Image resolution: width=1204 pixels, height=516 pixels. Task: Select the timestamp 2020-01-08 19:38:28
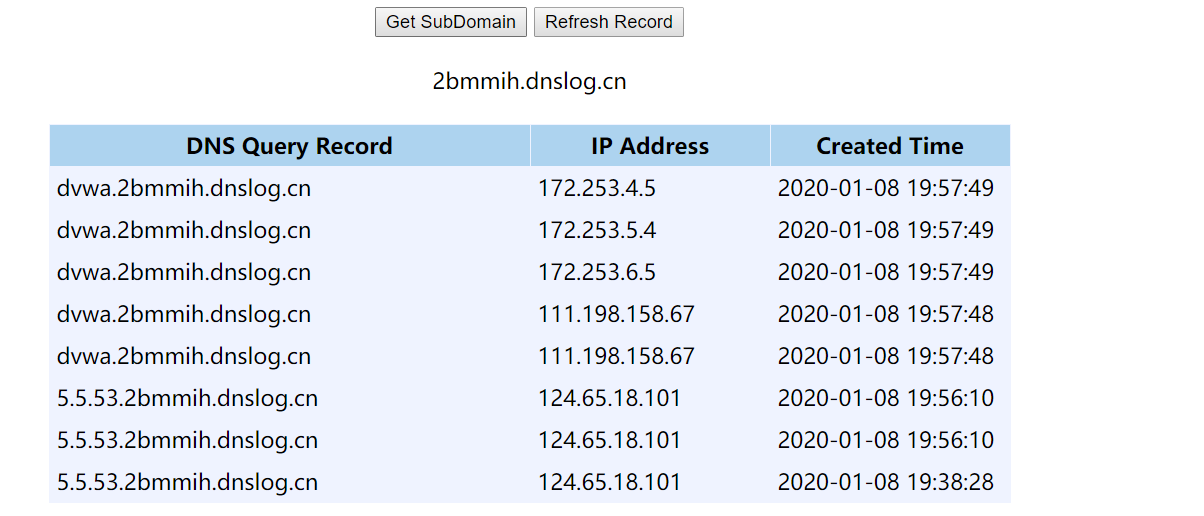click(886, 482)
